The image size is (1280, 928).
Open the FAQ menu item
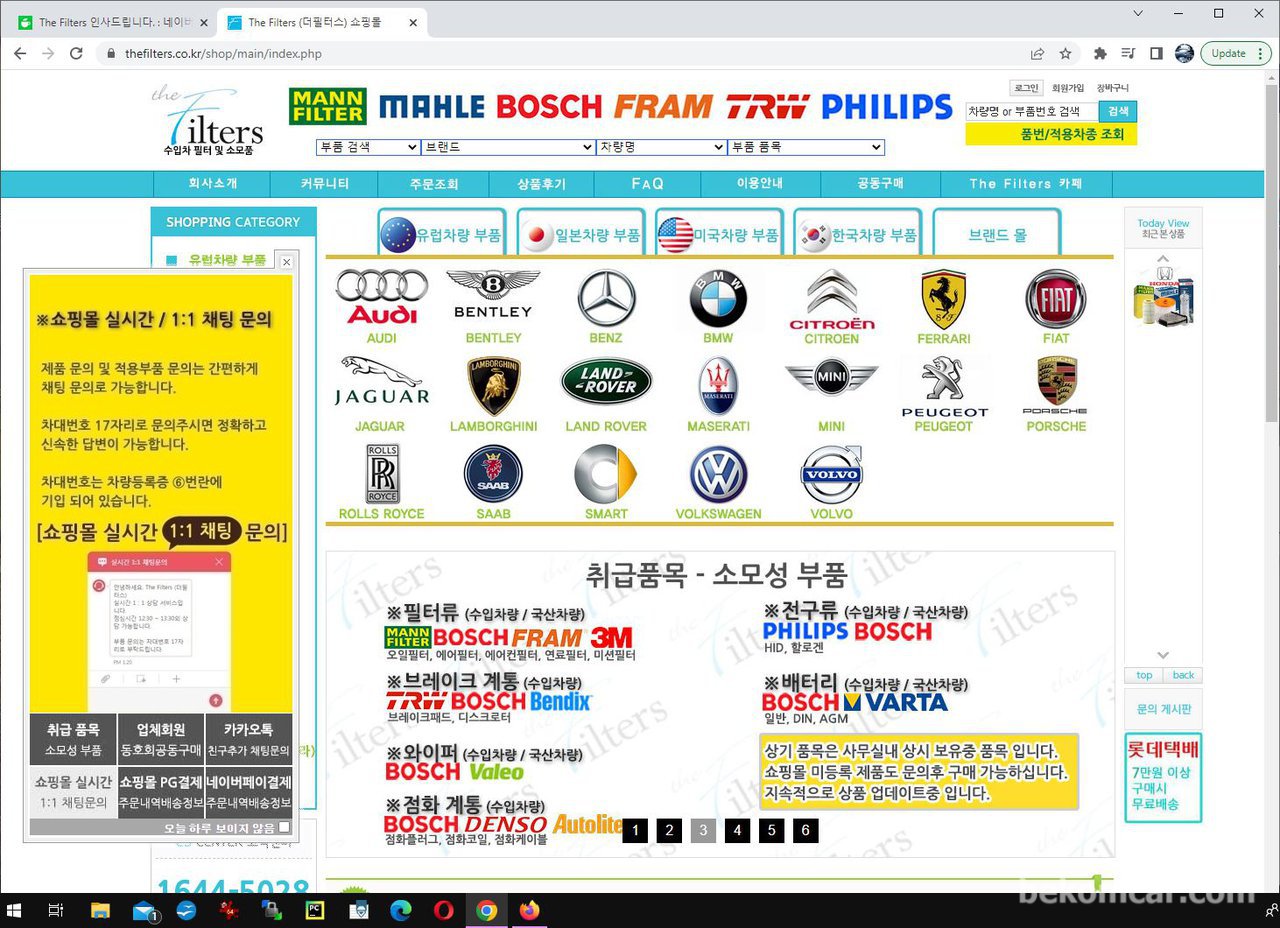tap(648, 184)
